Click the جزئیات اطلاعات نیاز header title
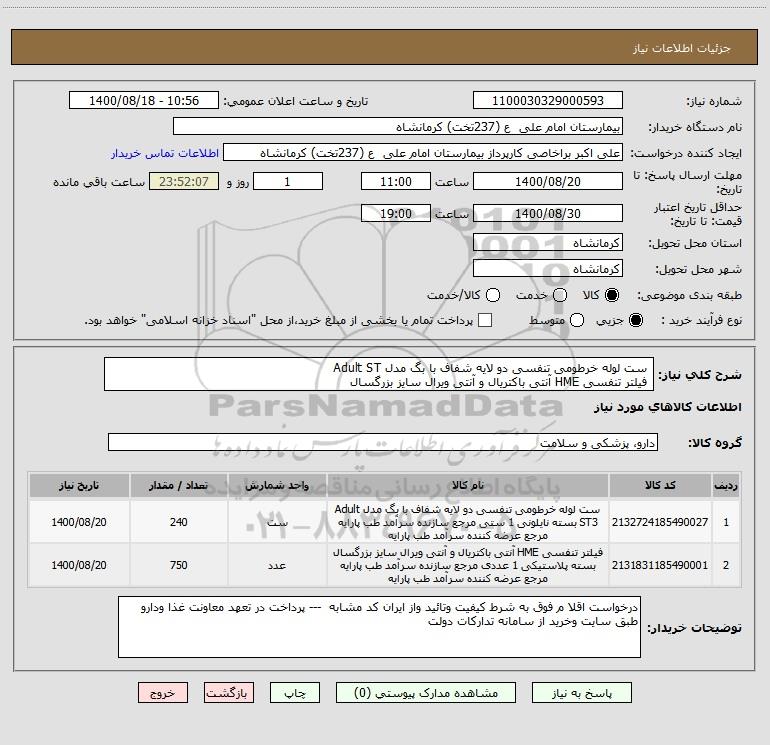The width and height of the screenshot is (770, 745). pos(682,48)
